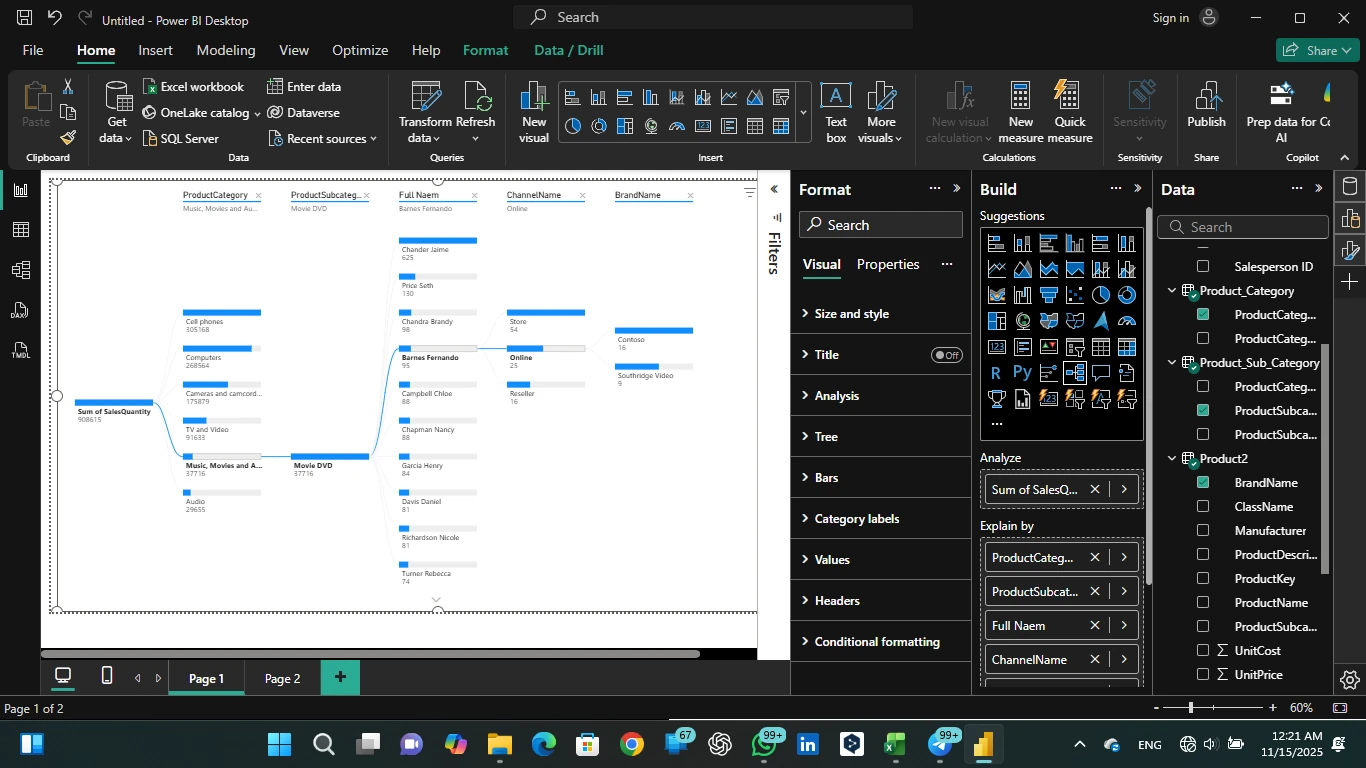Choose the Q&A speech bubble visual
Viewport: 1366px width, 768px height.
[x=1101, y=373]
